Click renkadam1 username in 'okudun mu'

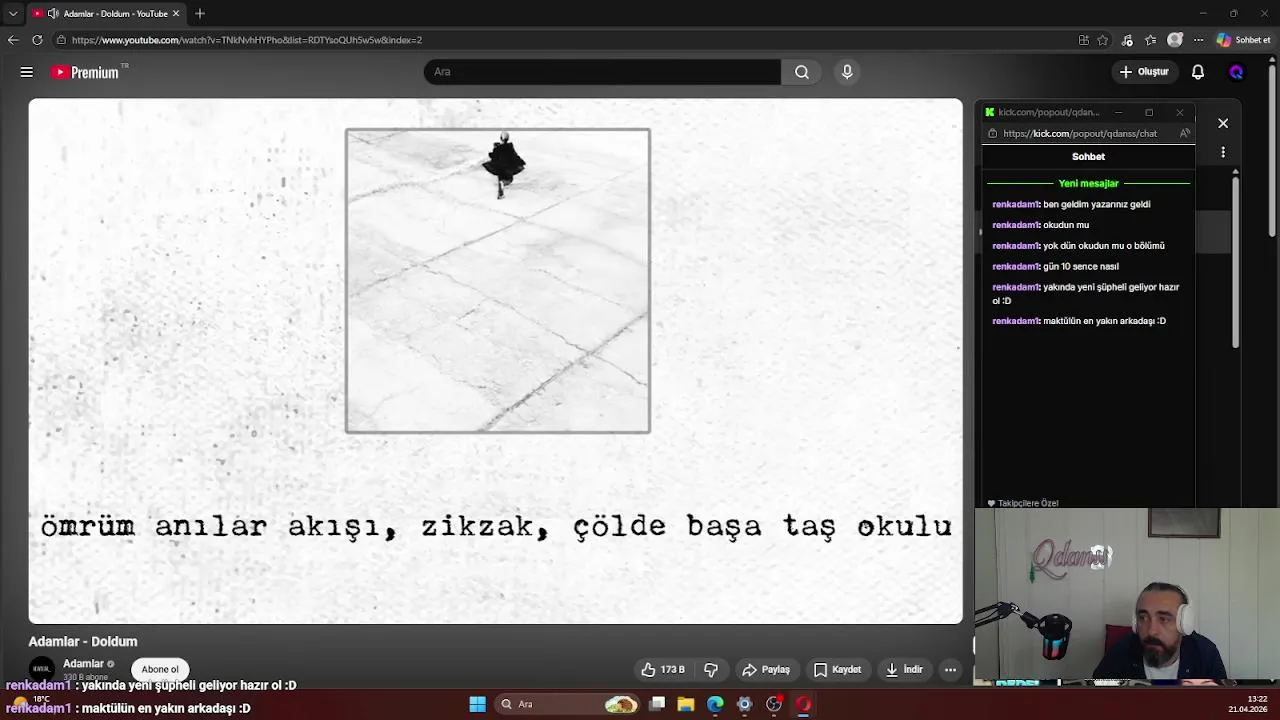1015,225
